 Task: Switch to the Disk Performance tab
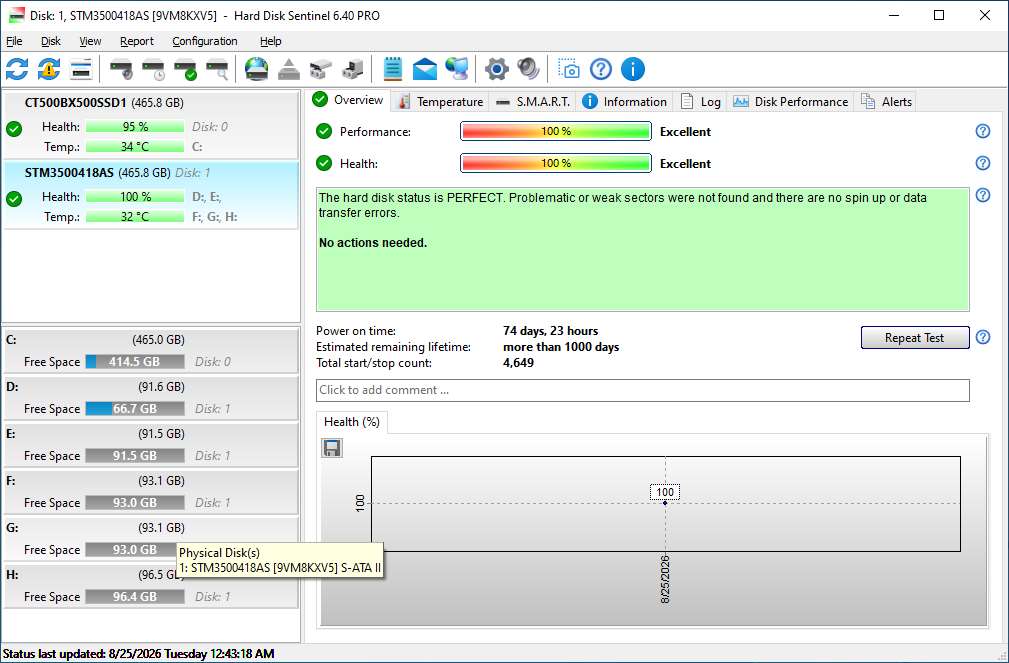[x=791, y=102]
